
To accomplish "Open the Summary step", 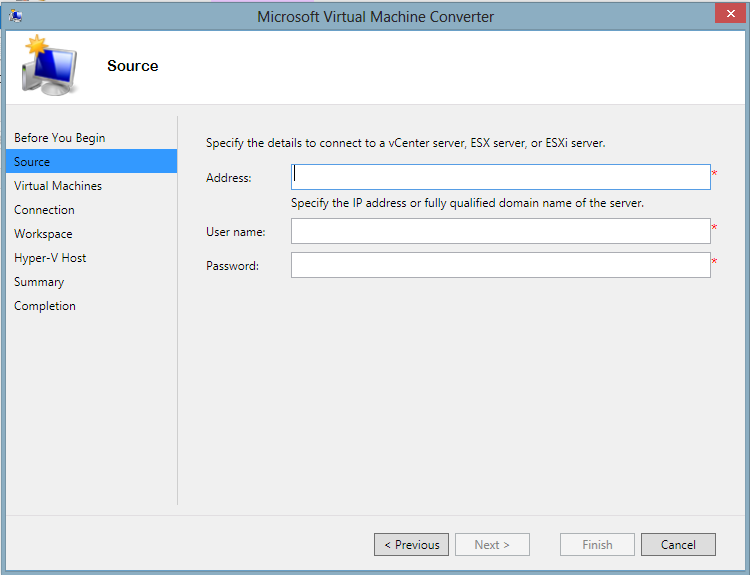I will pyautogui.click(x=39, y=282).
